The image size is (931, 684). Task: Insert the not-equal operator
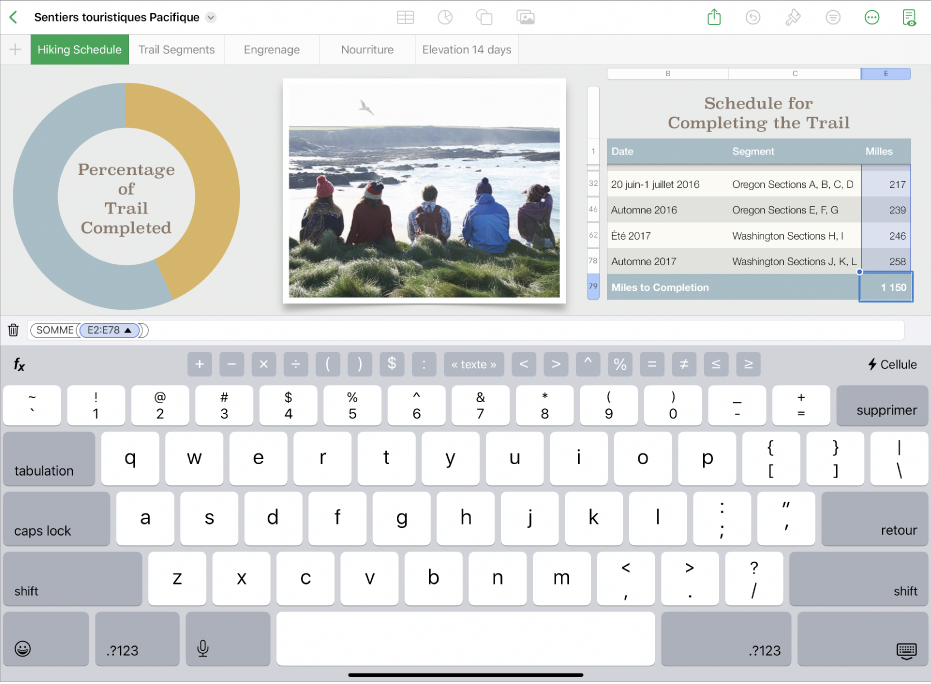pos(684,365)
